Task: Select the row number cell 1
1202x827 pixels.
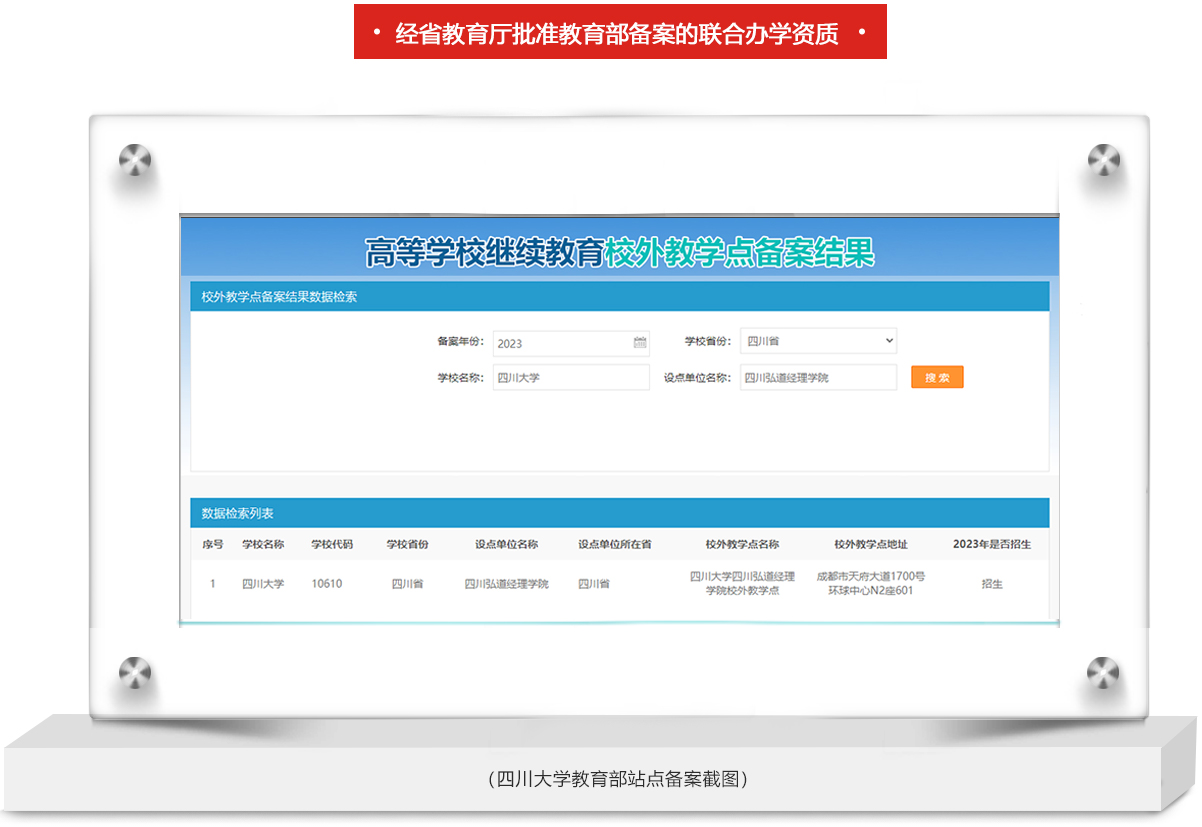Action: 212,584
